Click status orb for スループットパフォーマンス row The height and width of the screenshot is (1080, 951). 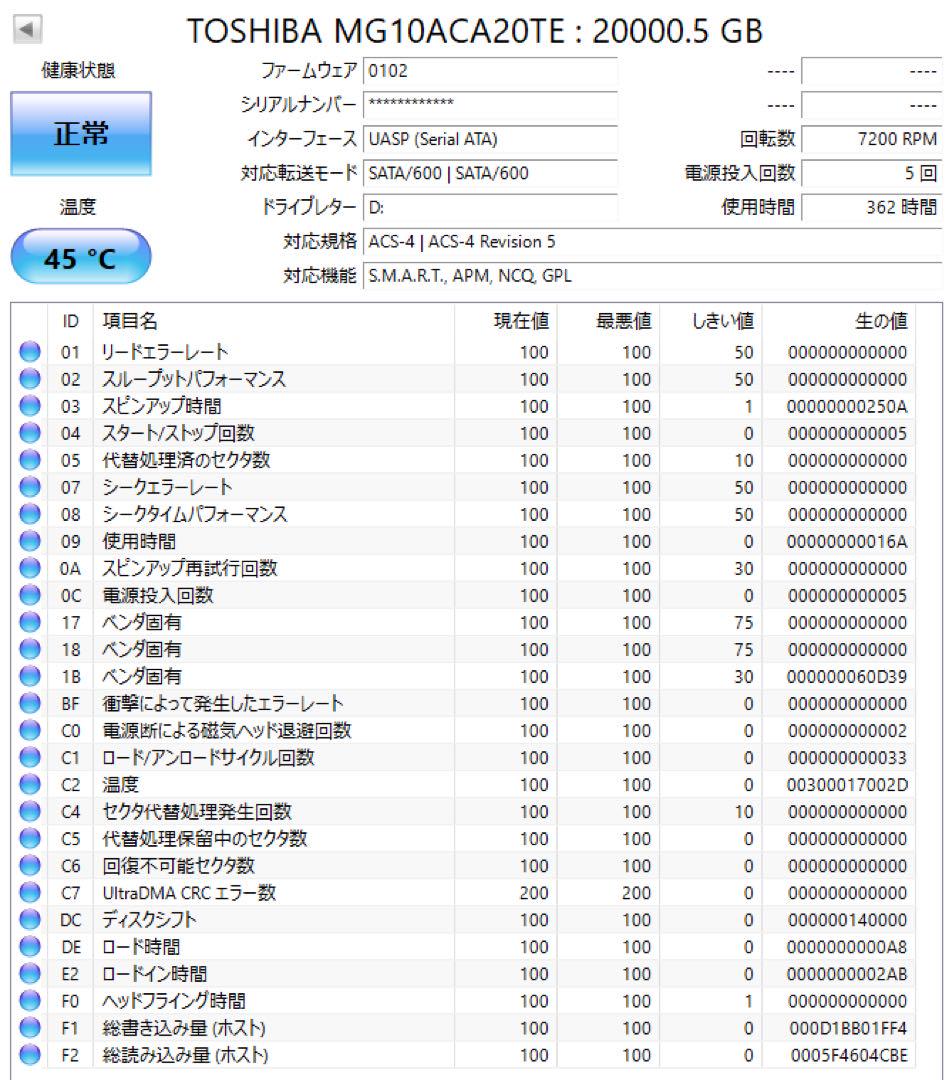[30, 379]
